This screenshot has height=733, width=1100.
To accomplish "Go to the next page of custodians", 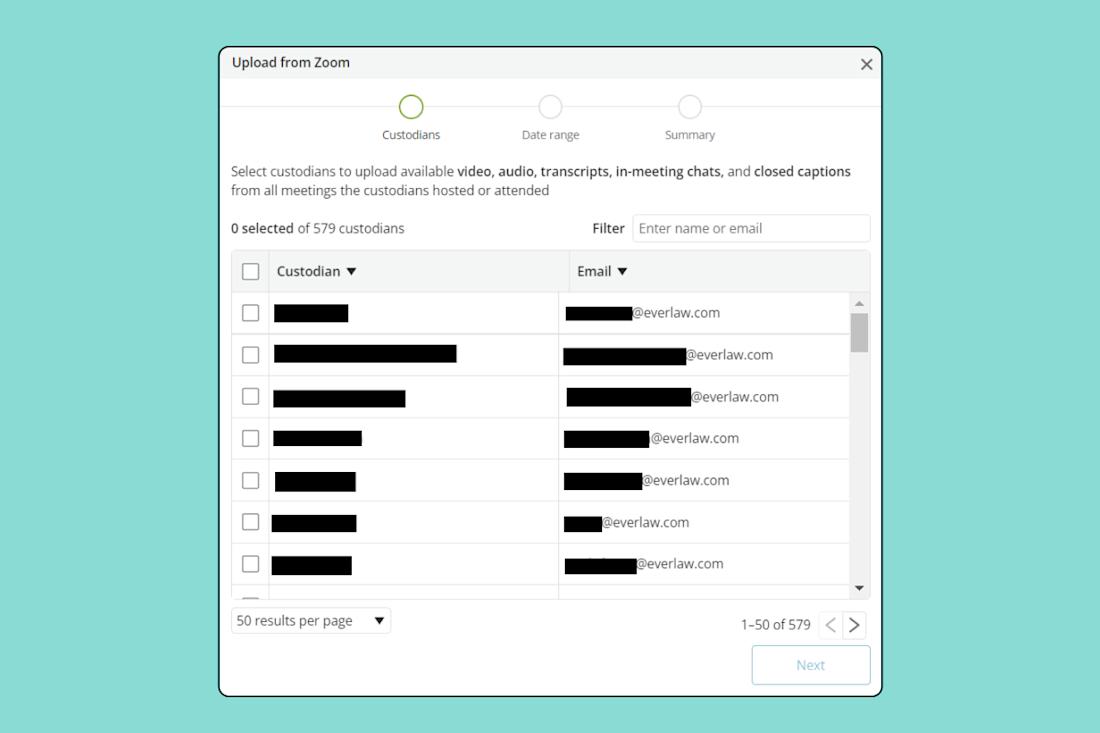I will [854, 625].
